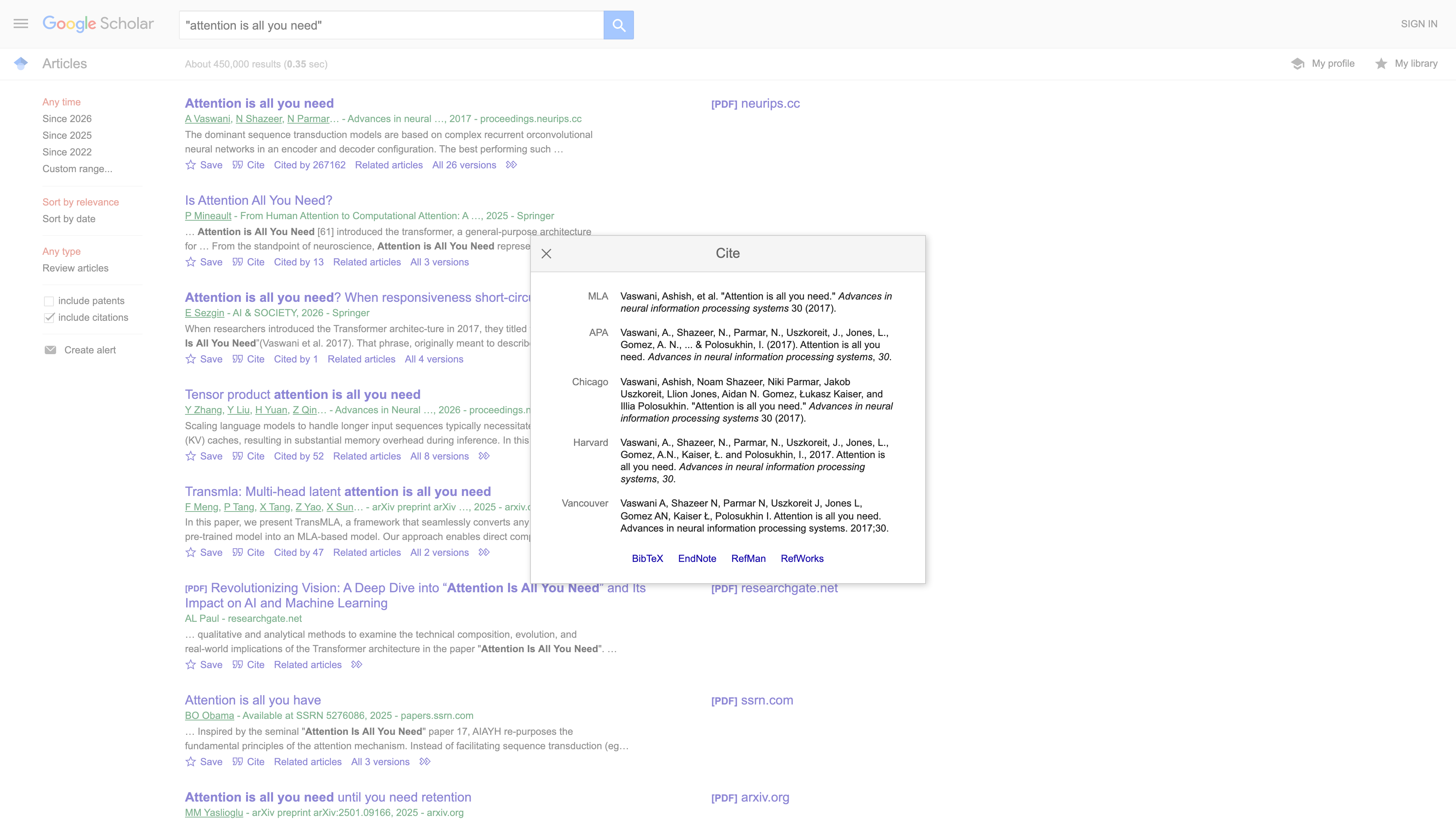The width and height of the screenshot is (1456, 819).
Task: Open researchgate.net PDF link
Action: point(774,588)
